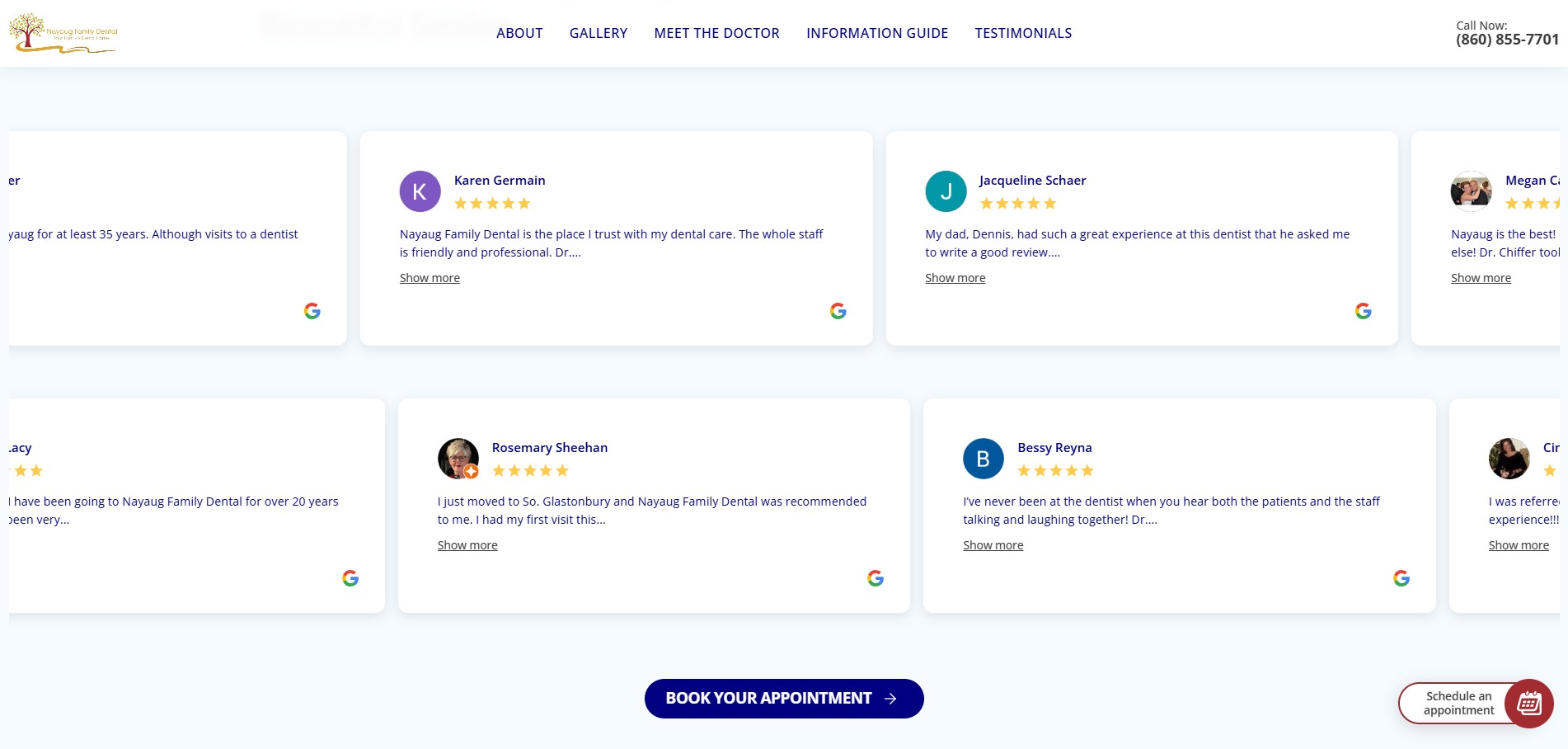
Task: Click the Google icon on Rosemary Sheehan's review
Action: click(x=876, y=579)
